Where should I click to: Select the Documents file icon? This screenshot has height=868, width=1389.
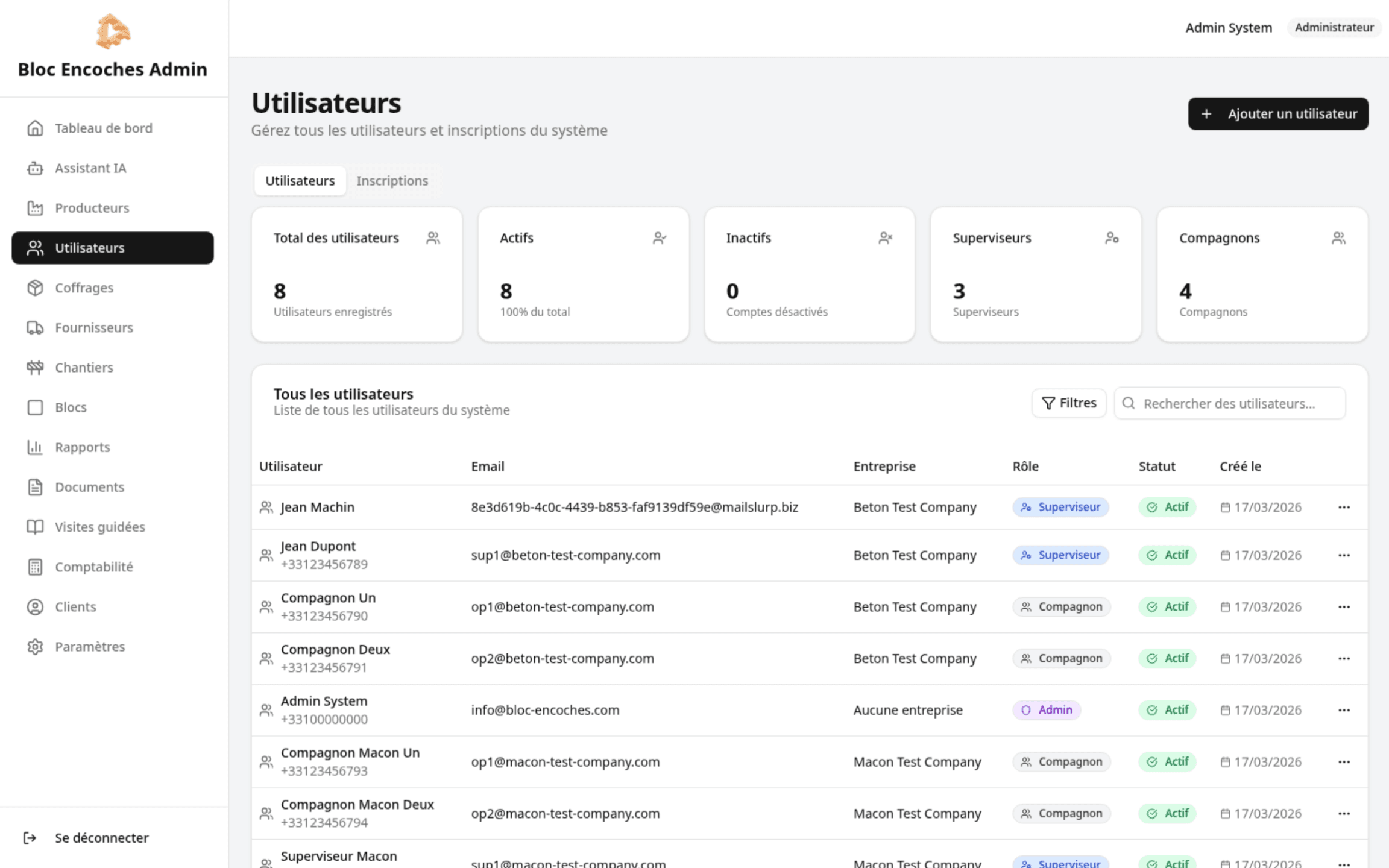pyautogui.click(x=35, y=487)
